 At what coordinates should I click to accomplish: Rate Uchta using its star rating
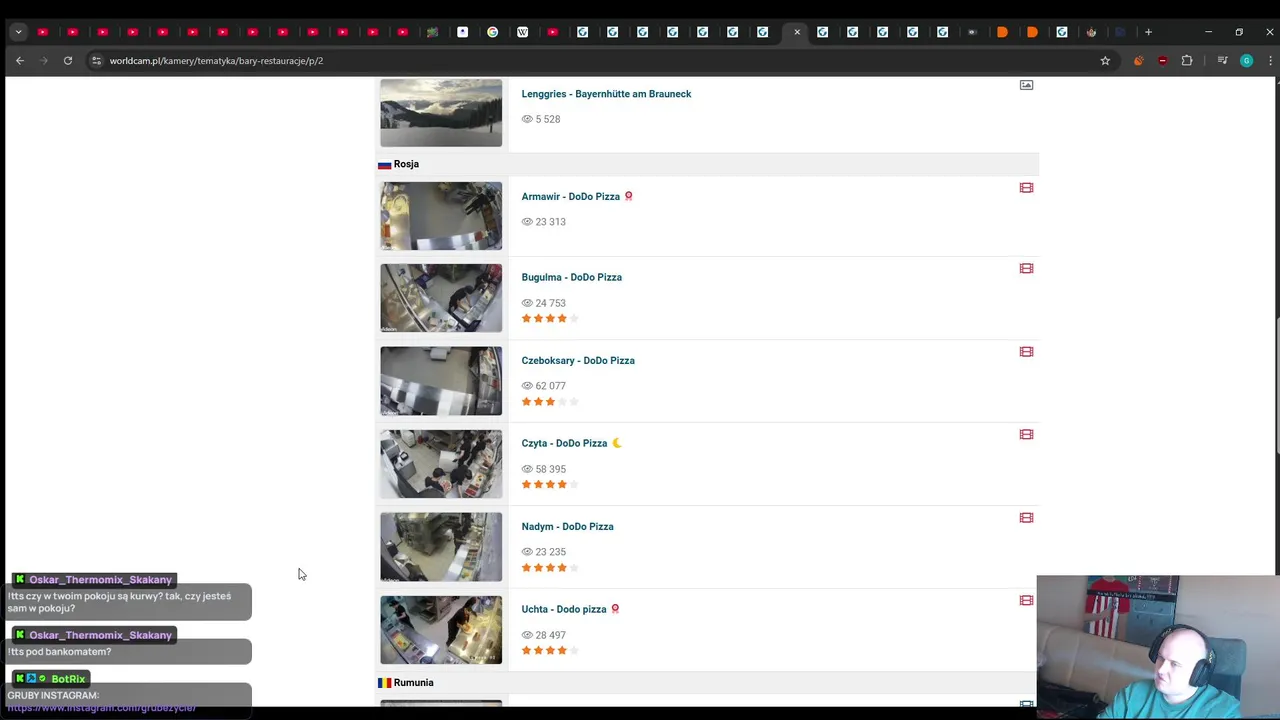(550, 651)
